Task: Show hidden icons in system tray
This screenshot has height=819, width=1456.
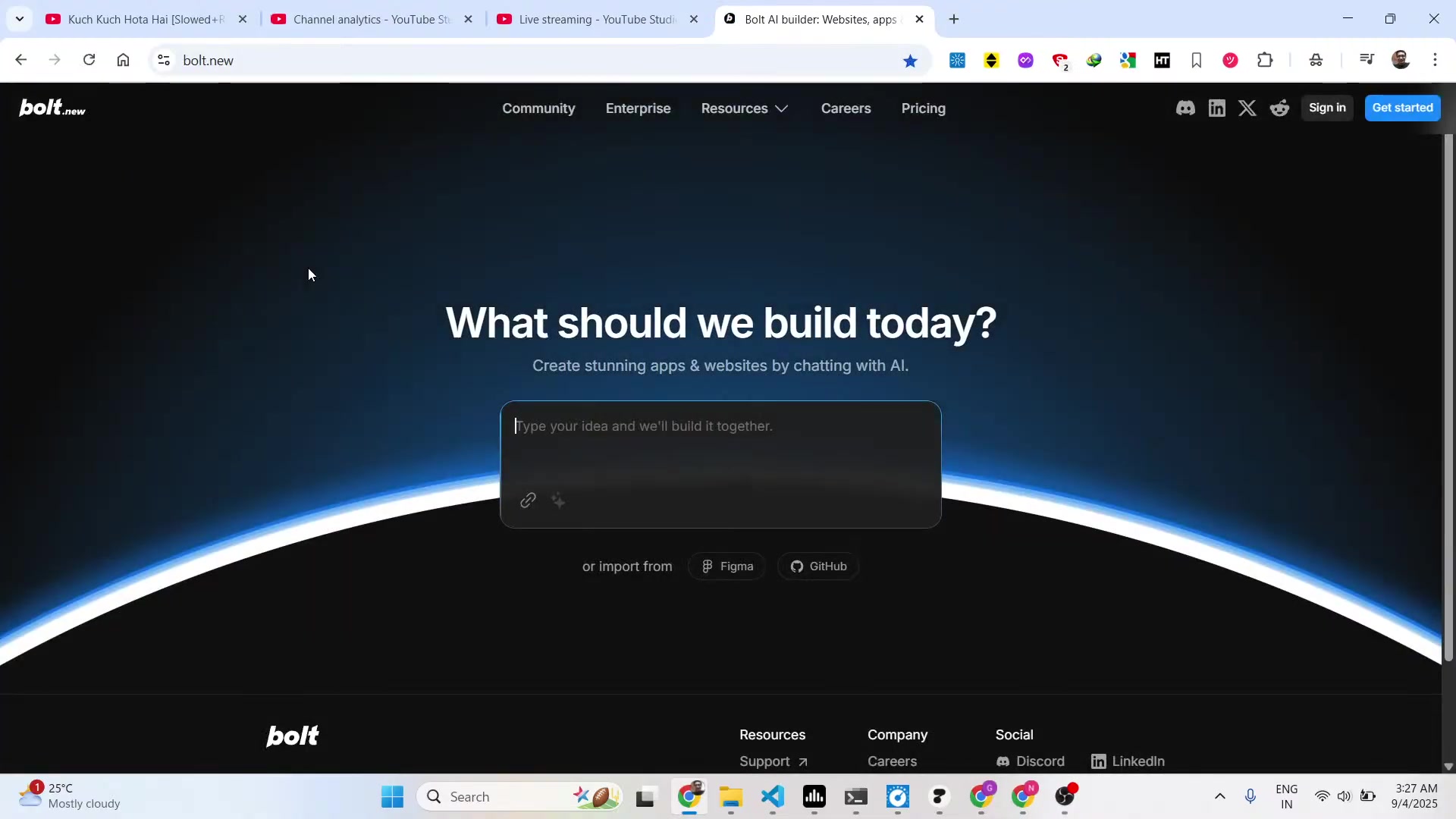Action: [1219, 796]
